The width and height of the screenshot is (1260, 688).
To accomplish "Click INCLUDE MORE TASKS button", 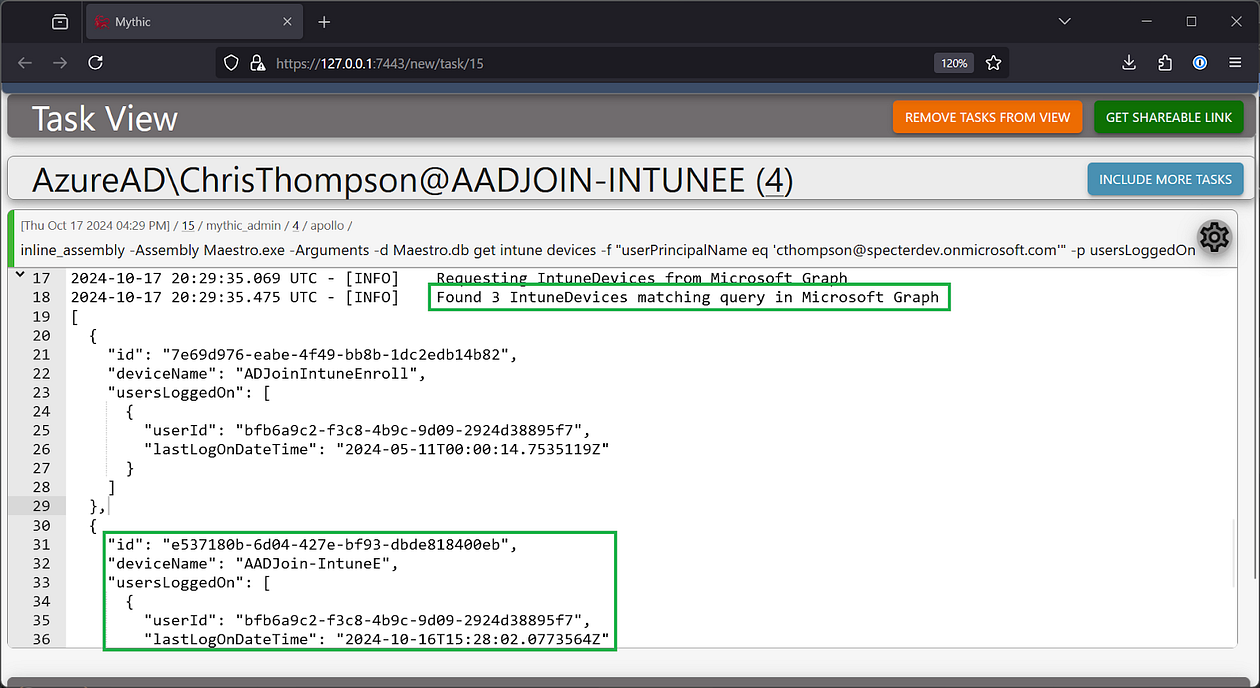I will click(1165, 179).
